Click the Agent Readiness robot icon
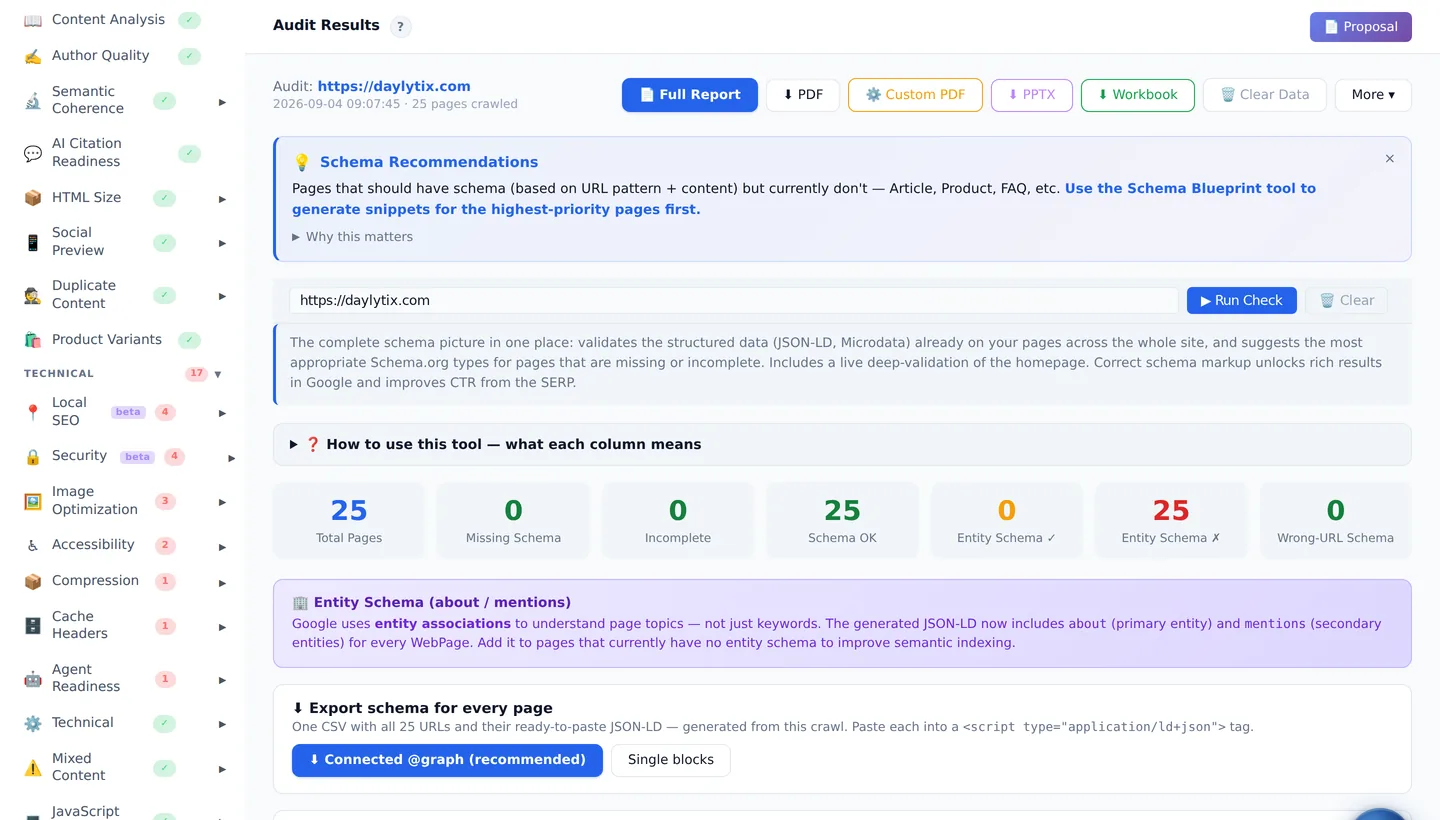Viewport: 1440px width, 820px height. pos(33,679)
